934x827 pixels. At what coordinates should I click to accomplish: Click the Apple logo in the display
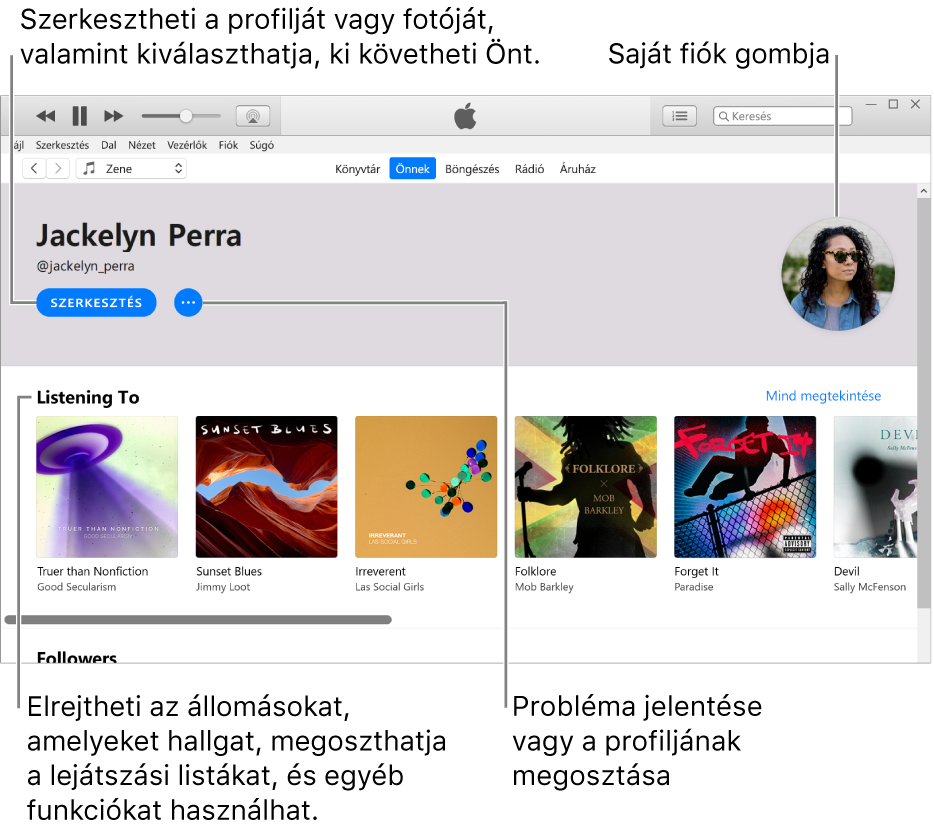point(465,116)
